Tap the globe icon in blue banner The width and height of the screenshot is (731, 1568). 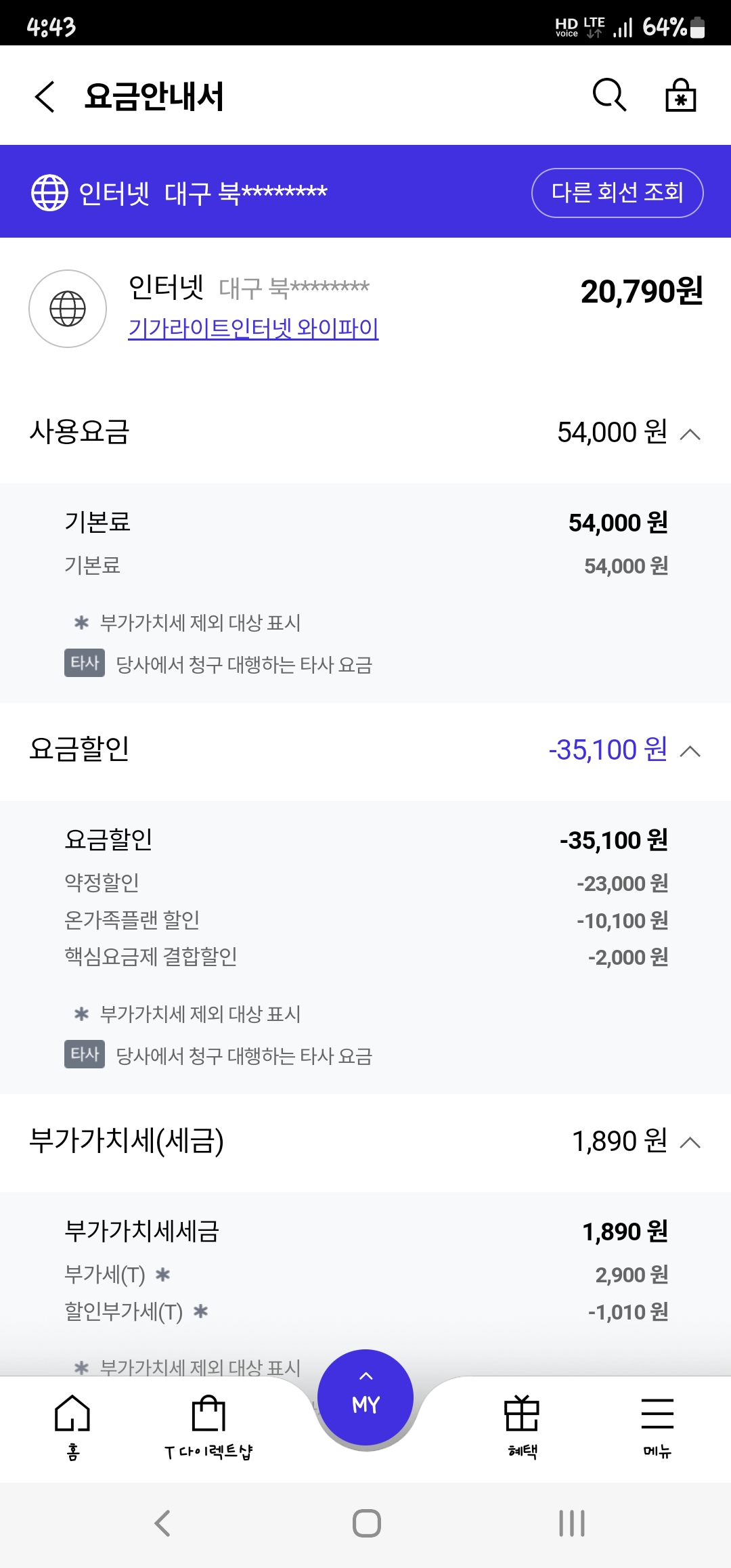[49, 192]
